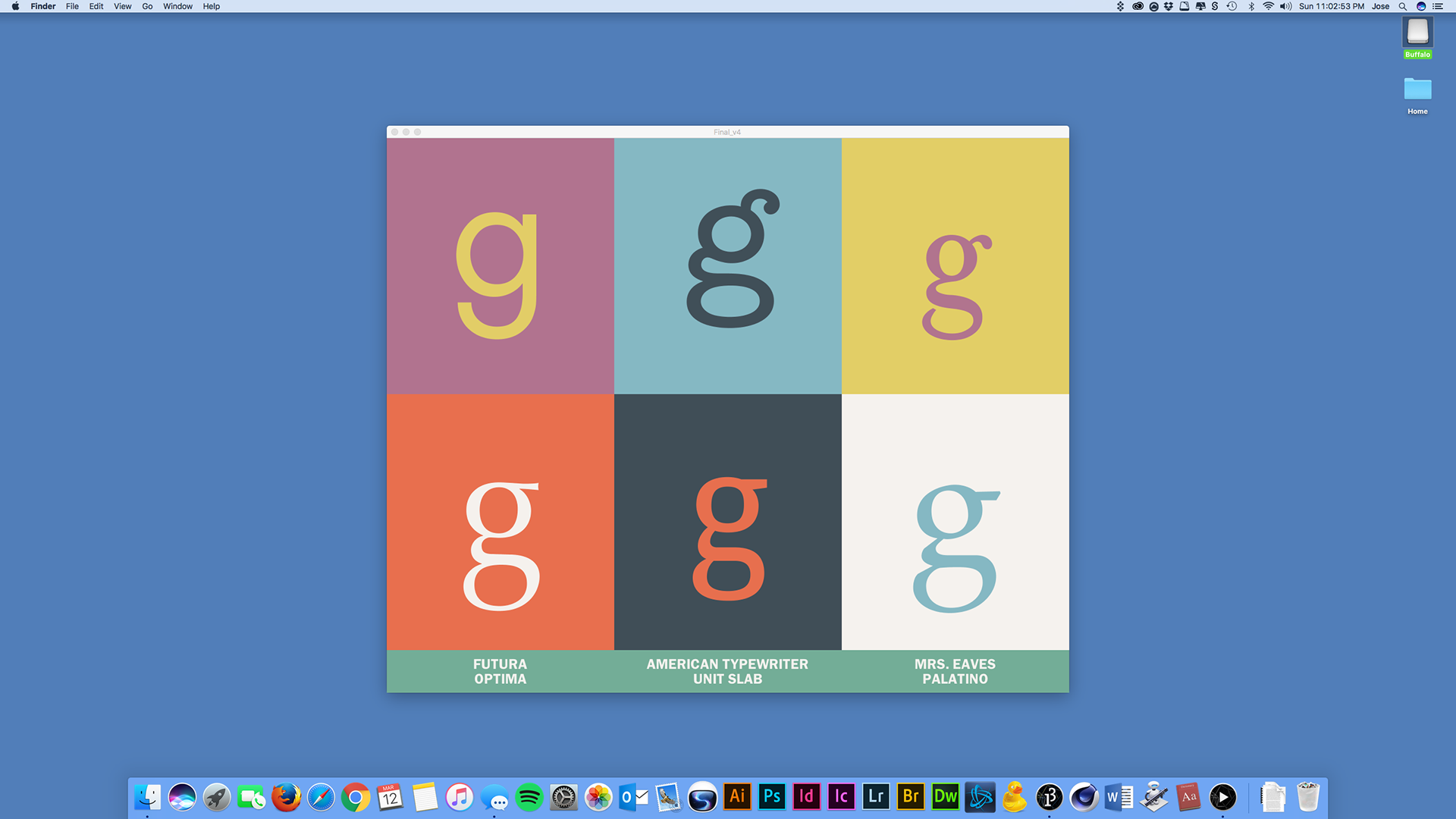The height and width of the screenshot is (819, 1456).
Task: Click the Jose user name menu
Action: 1380,6
